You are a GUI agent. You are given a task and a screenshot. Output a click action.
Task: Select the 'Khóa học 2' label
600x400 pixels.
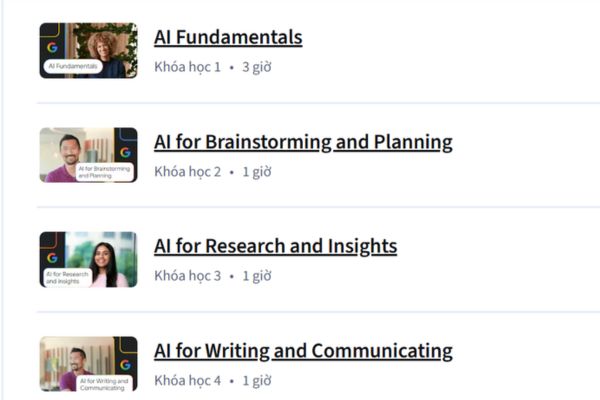pyautogui.click(x=187, y=171)
